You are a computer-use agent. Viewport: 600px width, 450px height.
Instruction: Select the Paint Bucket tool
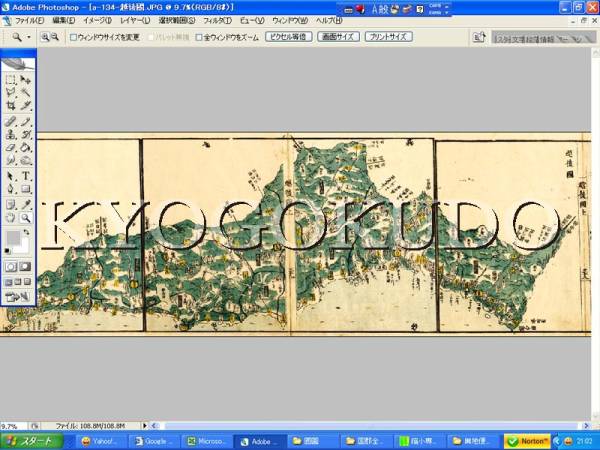pos(25,147)
